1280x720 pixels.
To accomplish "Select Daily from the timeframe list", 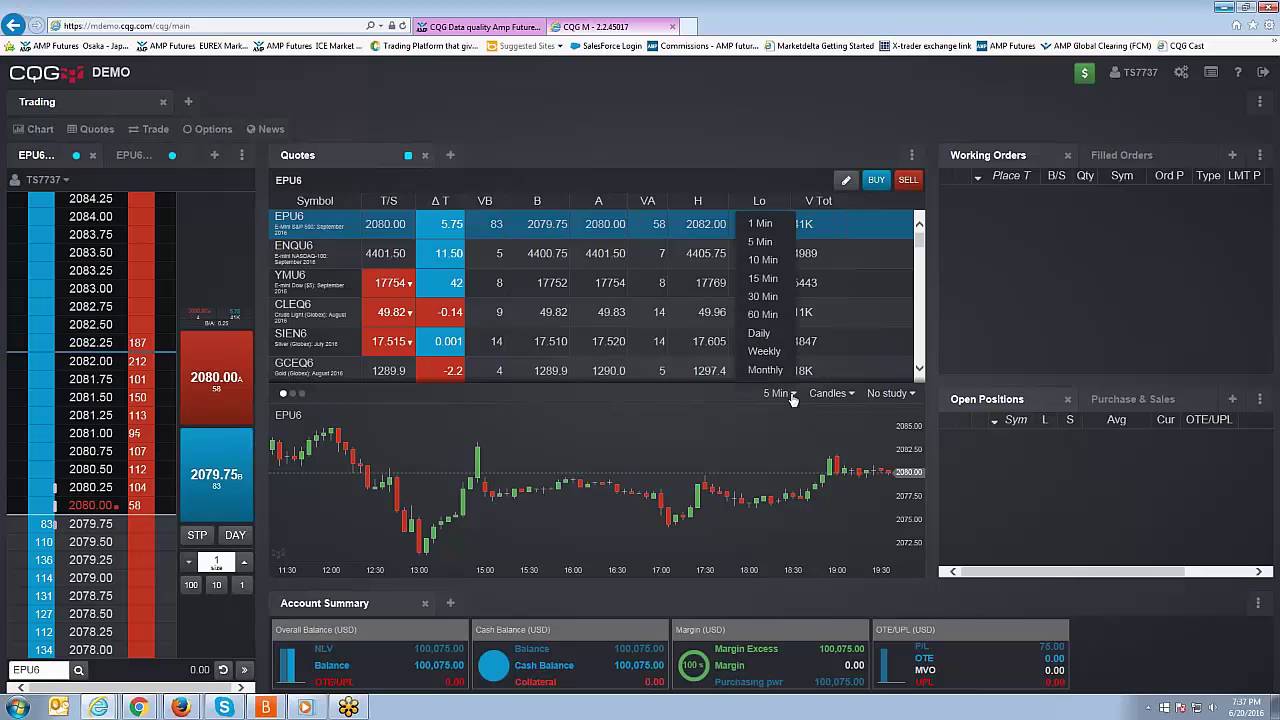I will click(759, 333).
